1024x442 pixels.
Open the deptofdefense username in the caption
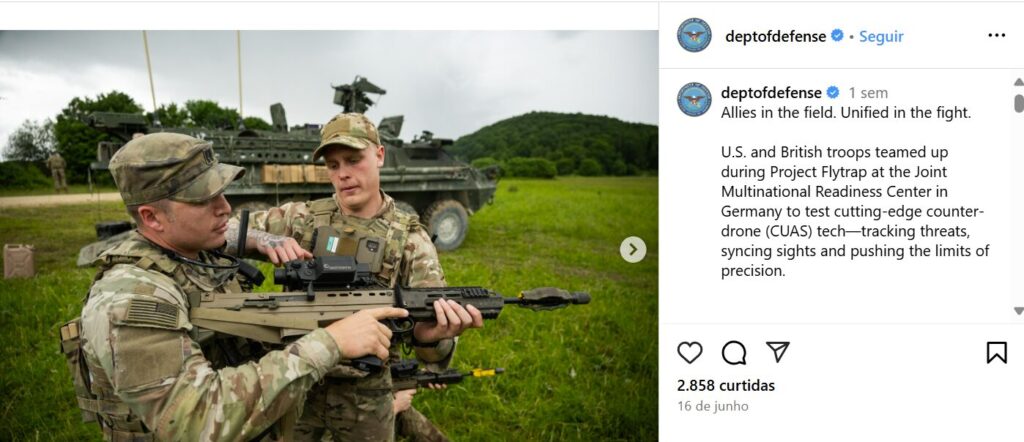pyautogui.click(x=771, y=93)
